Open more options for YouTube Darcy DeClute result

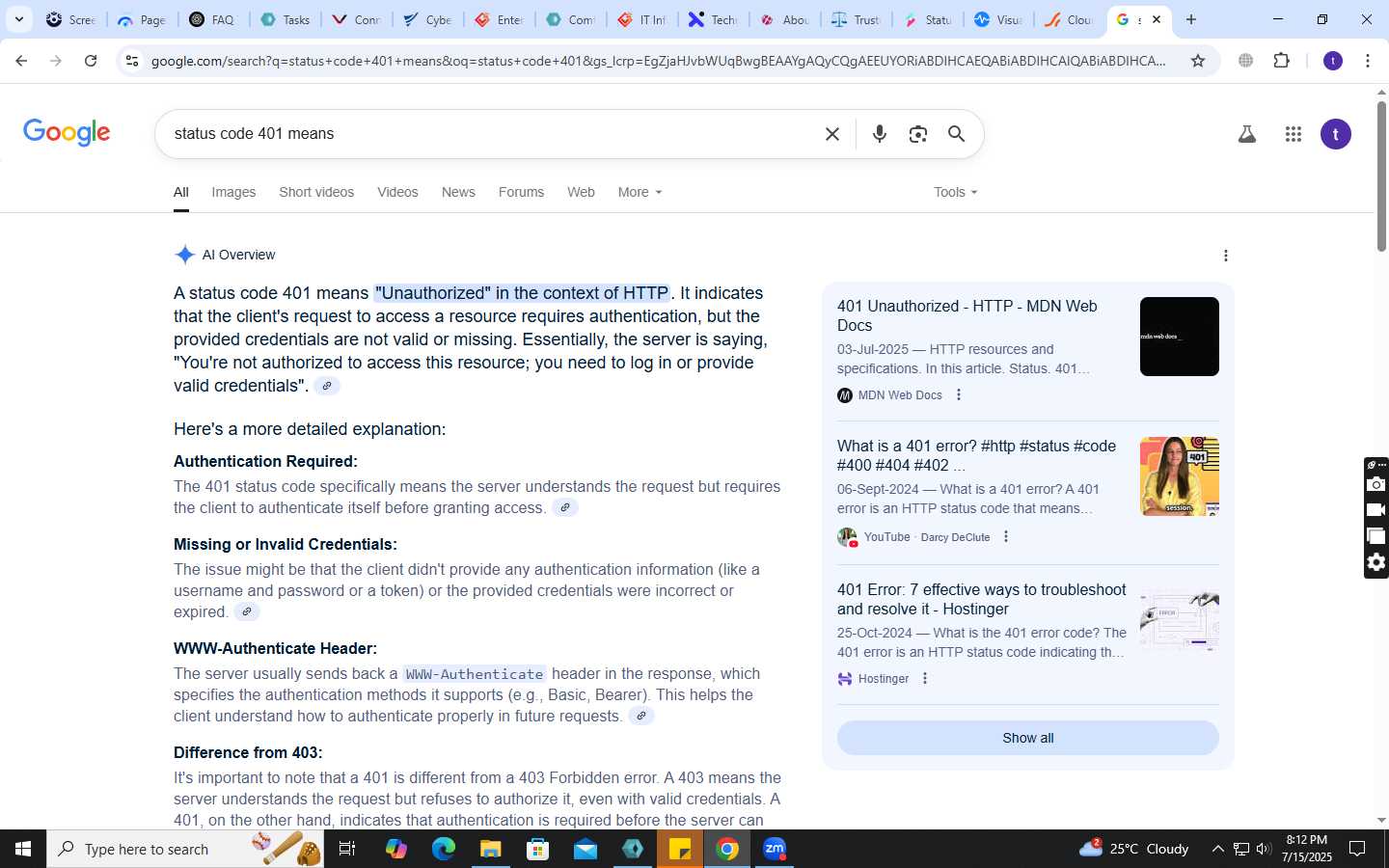(x=1005, y=536)
